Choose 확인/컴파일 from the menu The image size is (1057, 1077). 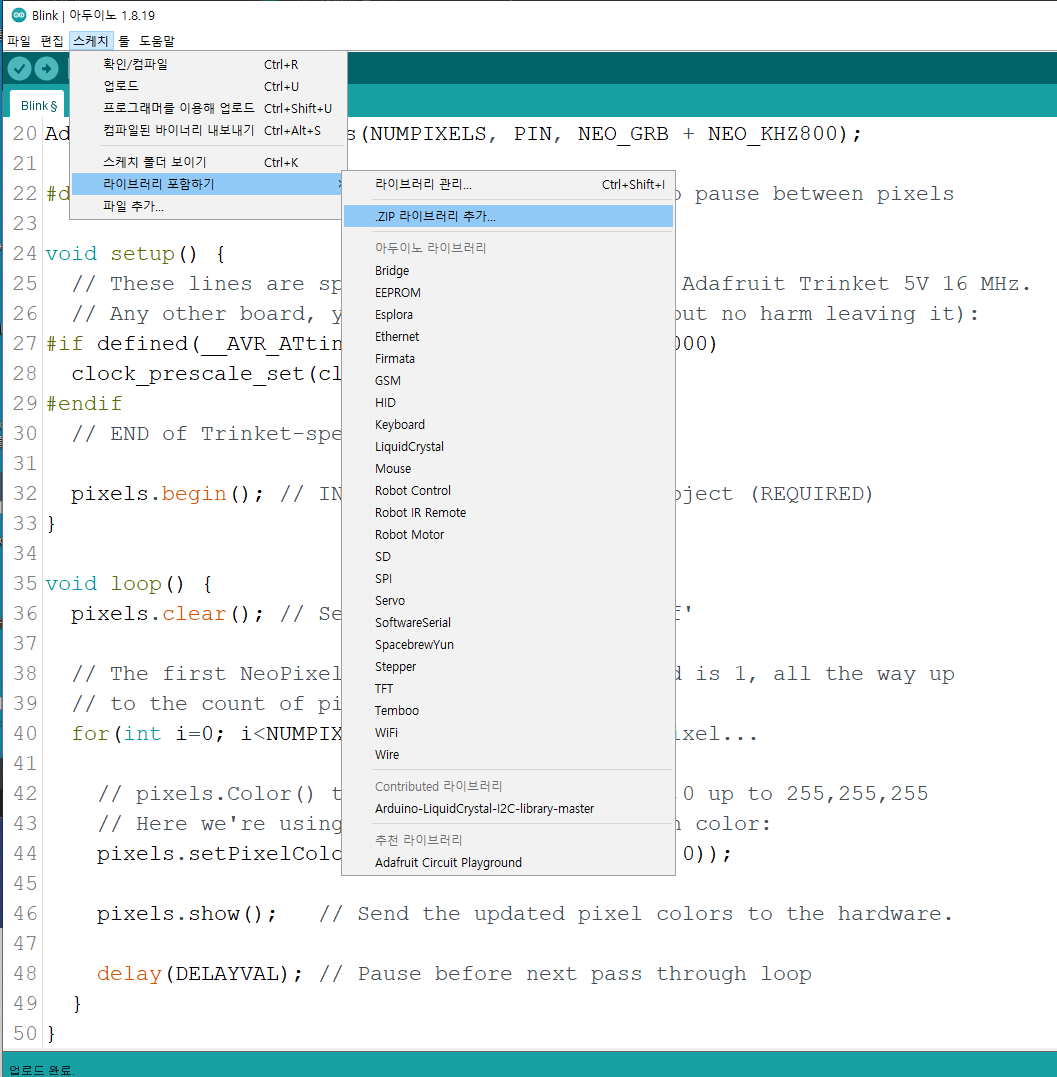tap(208, 65)
